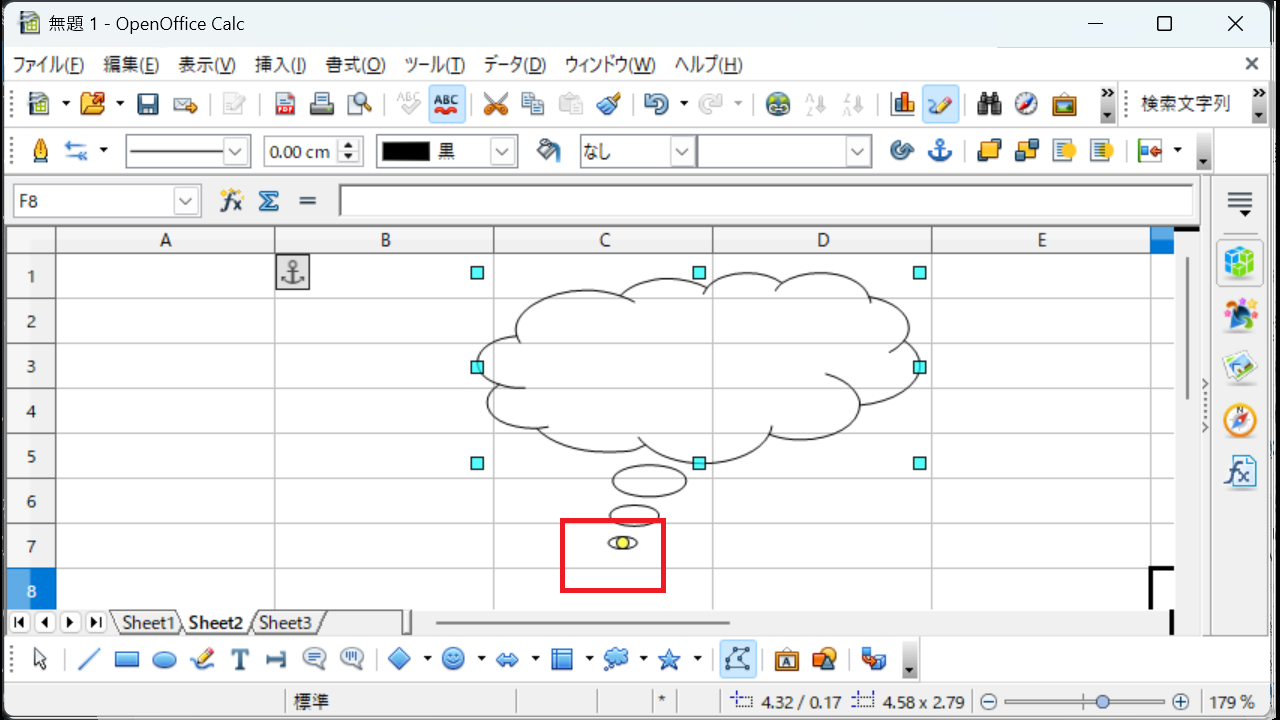Expand Symbol Shapes smiley dropdown arrow
Image resolution: width=1280 pixels, height=720 pixels.
click(481, 659)
